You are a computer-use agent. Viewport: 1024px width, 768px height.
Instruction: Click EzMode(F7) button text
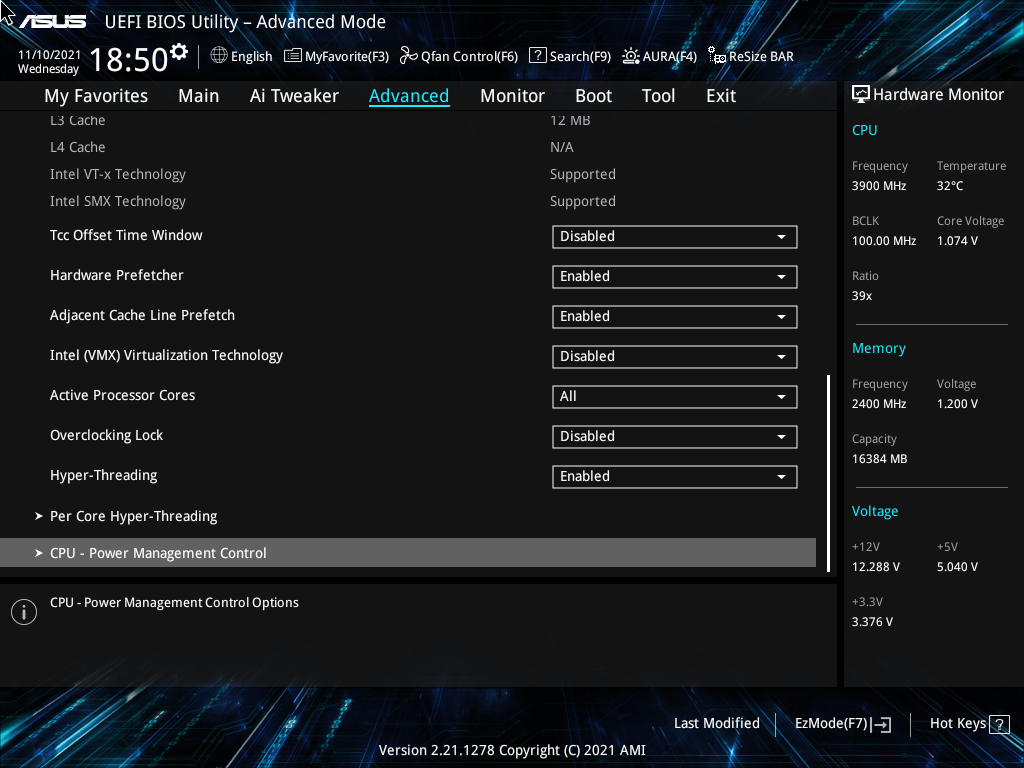coord(831,724)
